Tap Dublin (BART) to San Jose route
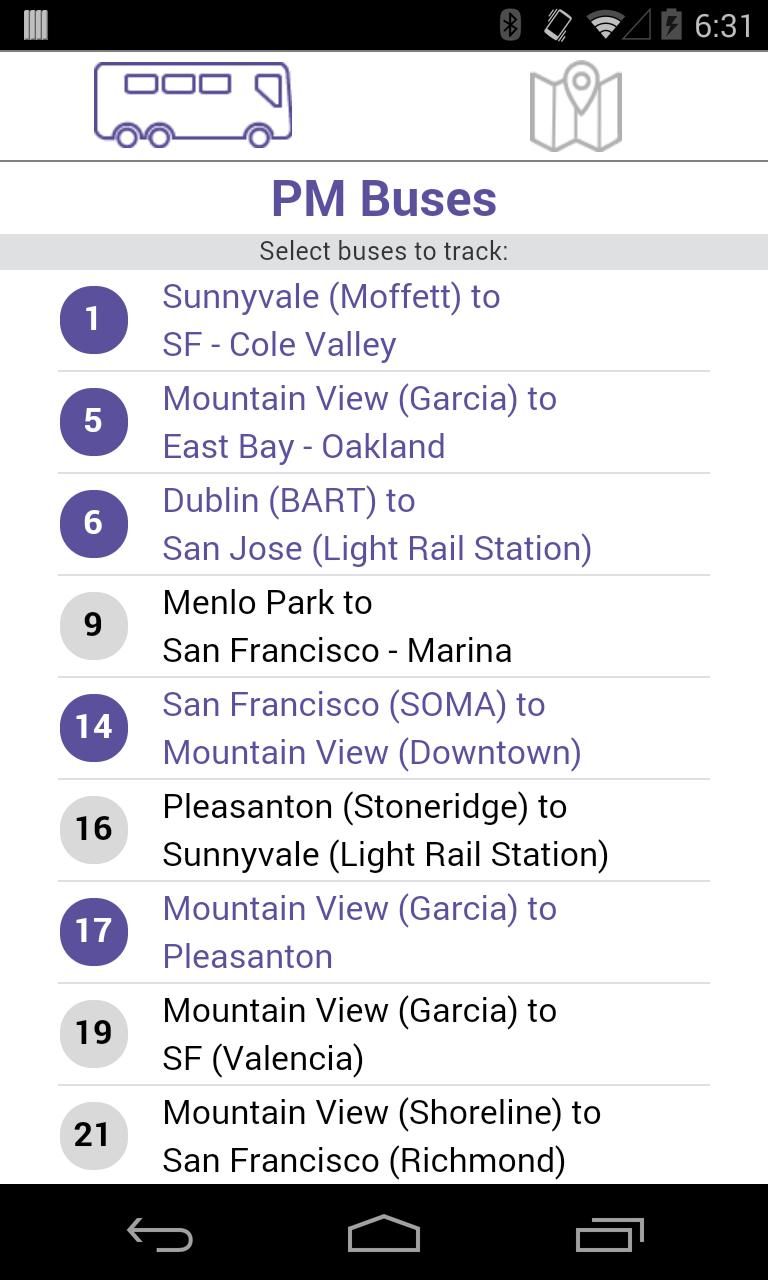This screenshot has width=768, height=1280. pos(377,524)
